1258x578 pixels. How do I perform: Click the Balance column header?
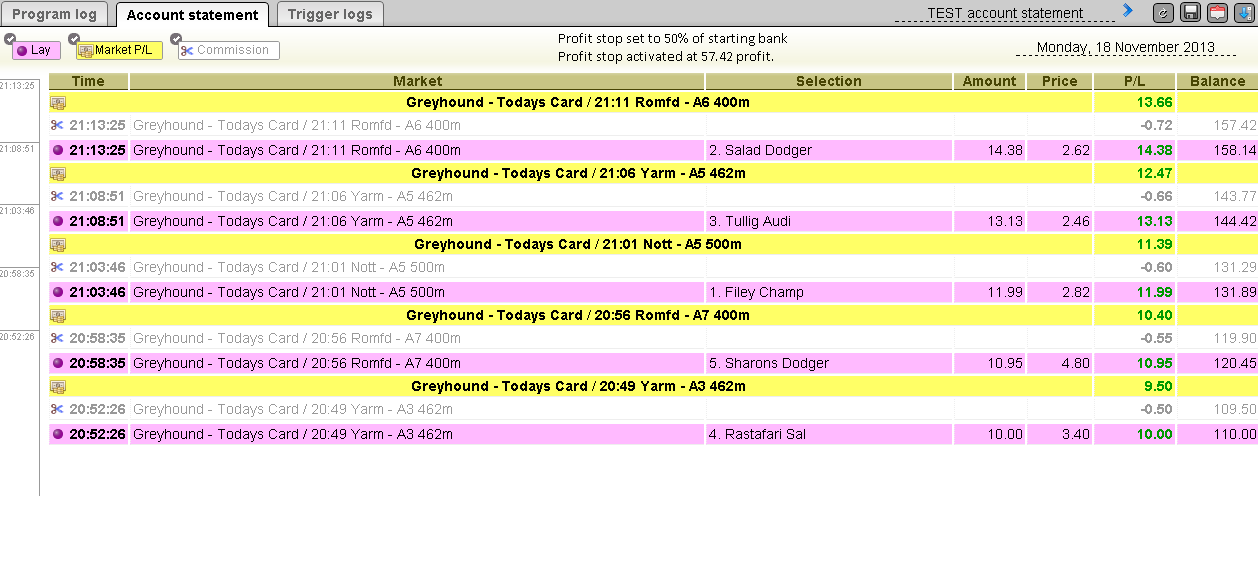[1216, 81]
